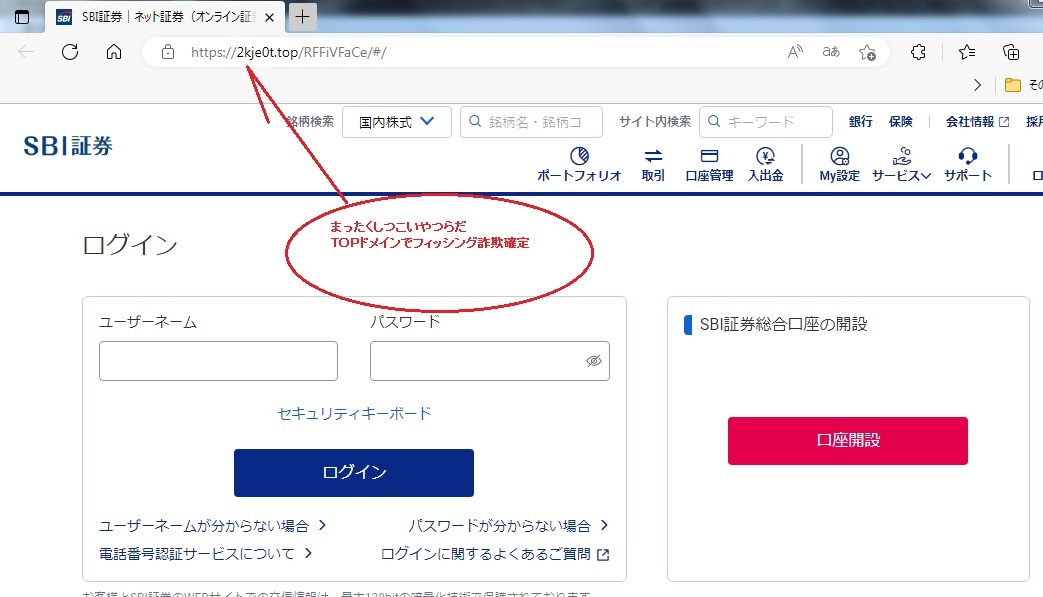The width and height of the screenshot is (1043, 597).
Task: Open the 国内株式 dropdown
Action: 396,122
